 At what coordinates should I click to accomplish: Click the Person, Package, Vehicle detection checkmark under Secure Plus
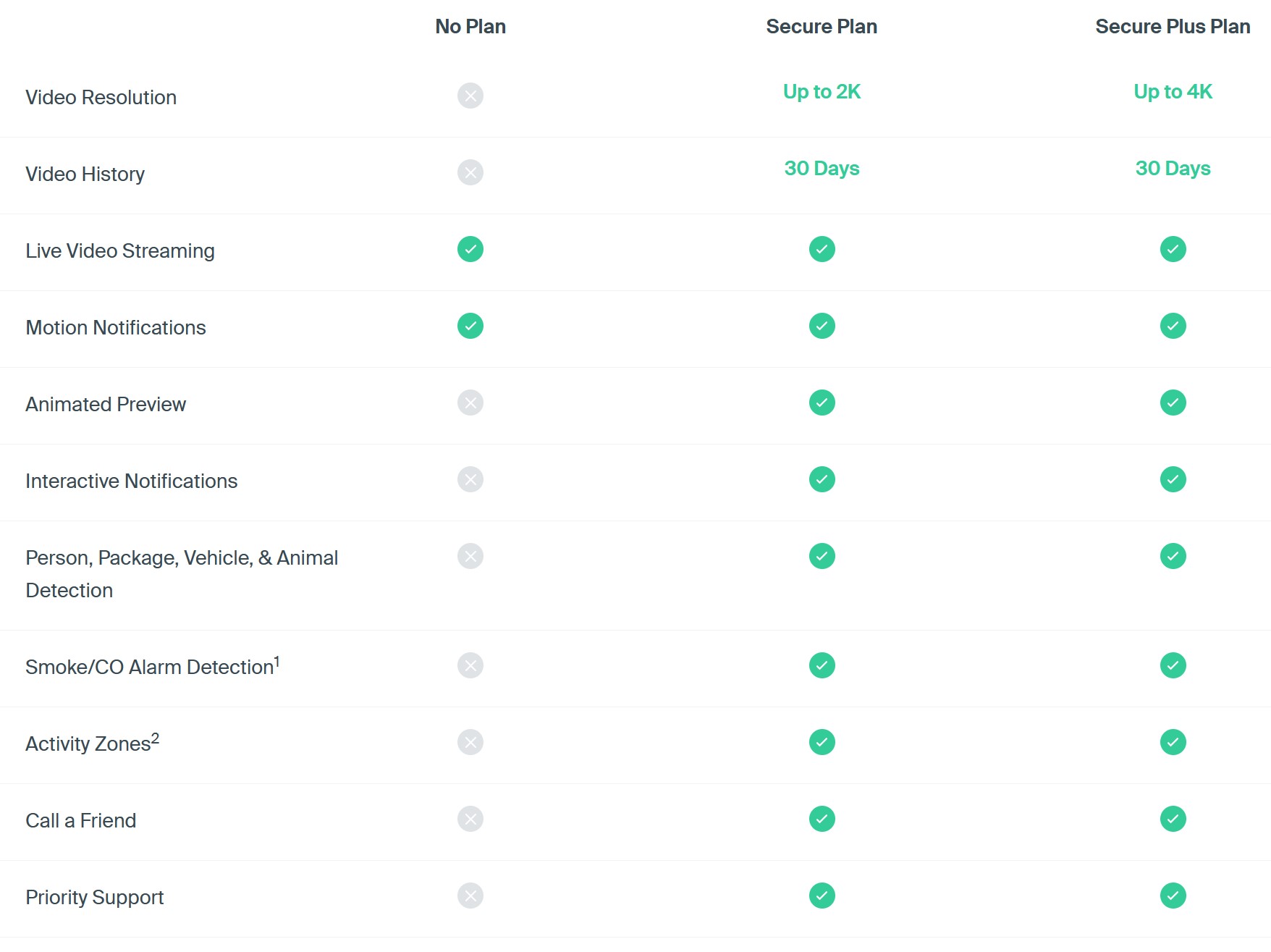click(x=1173, y=556)
